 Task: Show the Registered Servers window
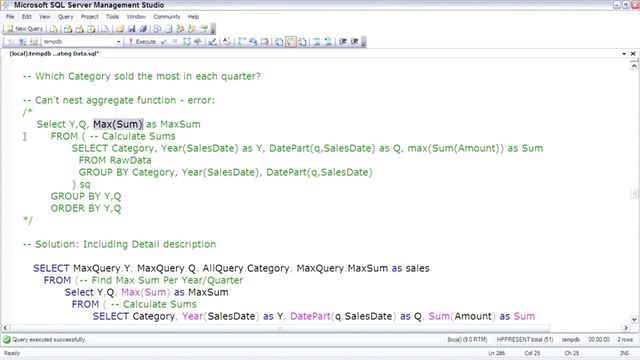pos(157,29)
